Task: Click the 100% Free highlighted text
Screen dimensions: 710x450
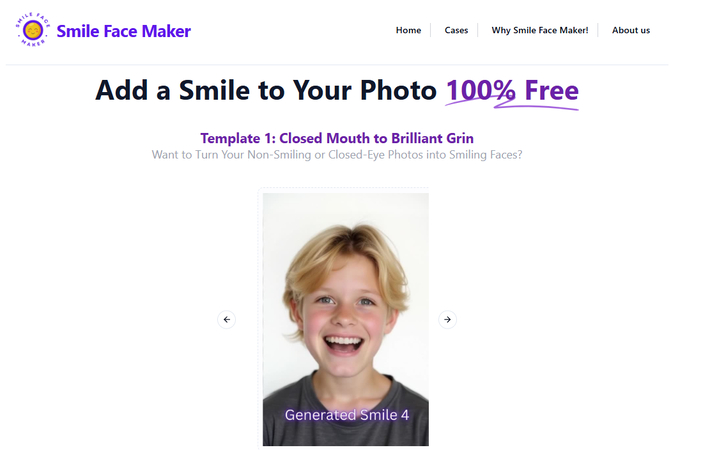Action: click(x=513, y=90)
